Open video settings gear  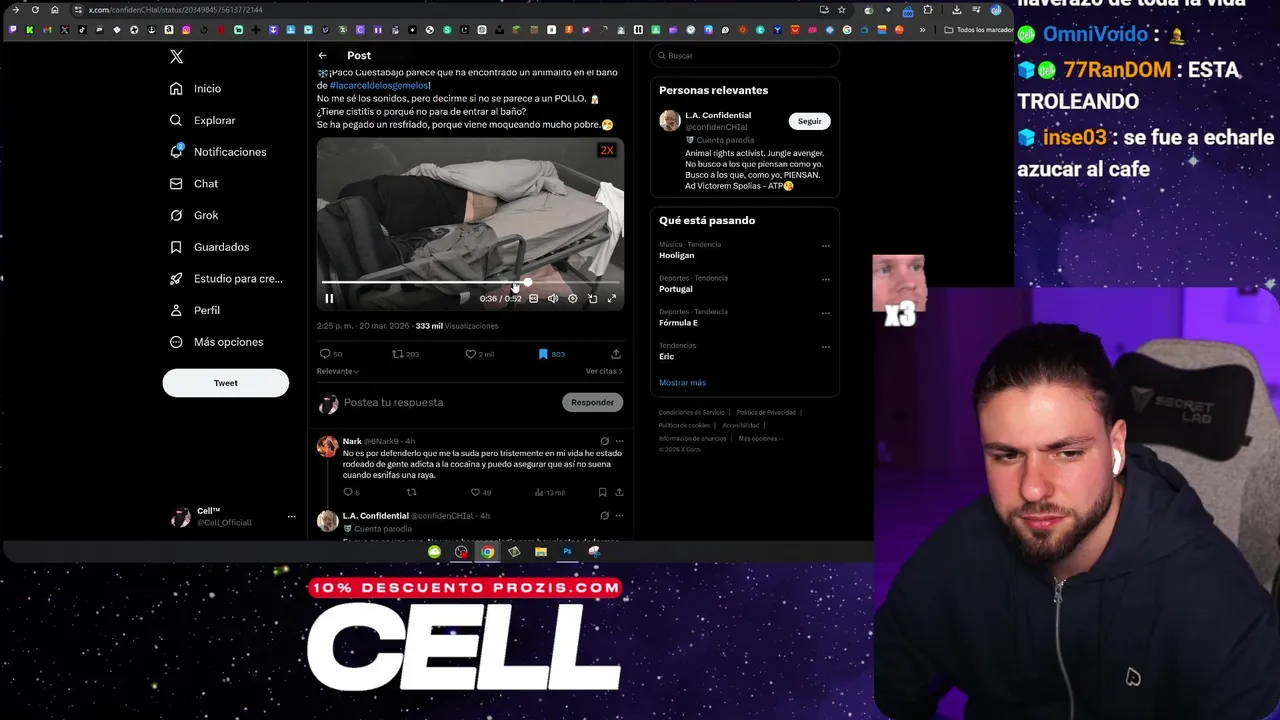point(573,298)
